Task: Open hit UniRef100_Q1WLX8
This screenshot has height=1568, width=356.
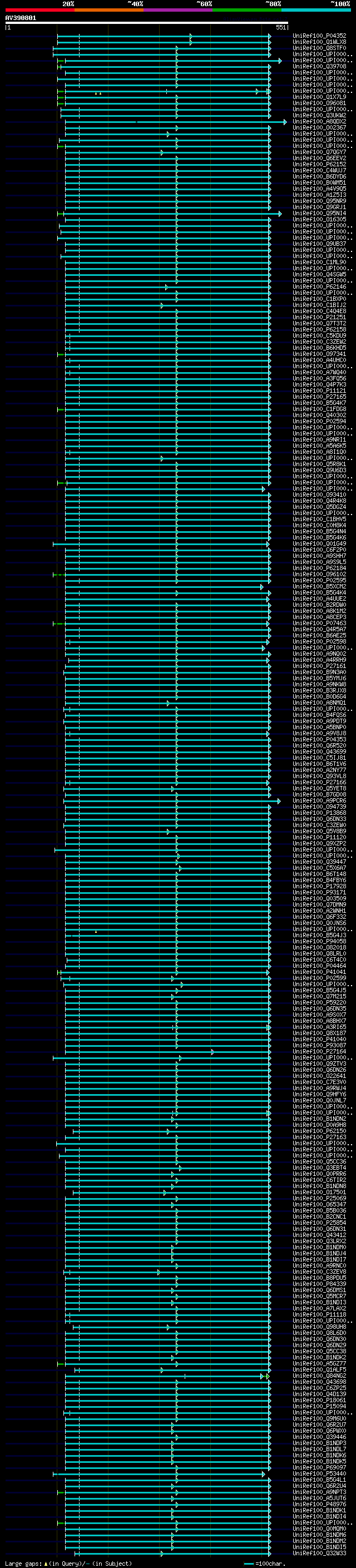Action: (319, 42)
